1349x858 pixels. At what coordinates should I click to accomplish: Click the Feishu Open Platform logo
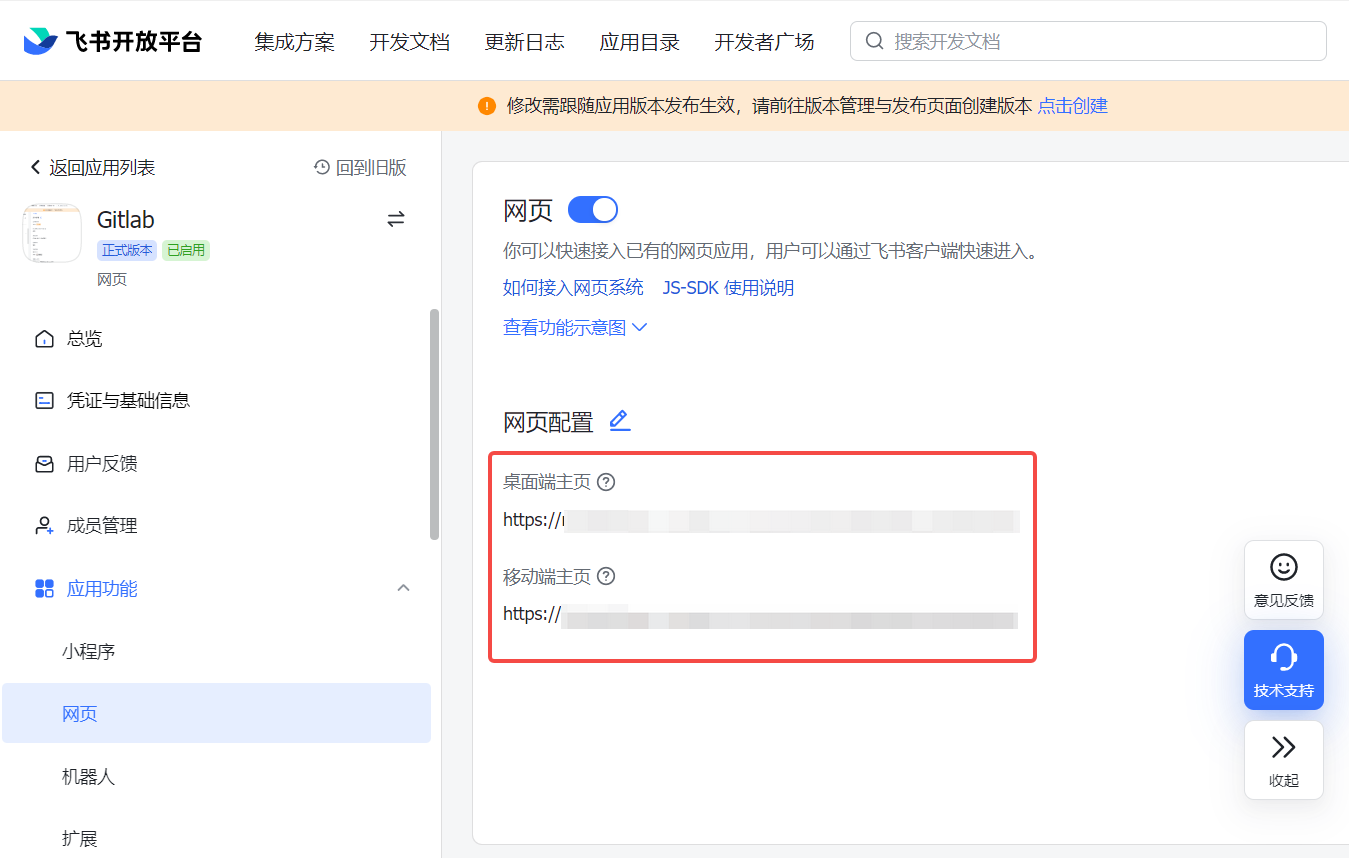pos(112,41)
